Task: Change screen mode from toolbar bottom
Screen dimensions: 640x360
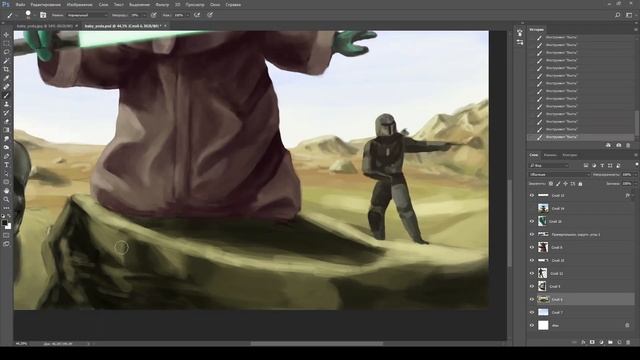Action: pyautogui.click(x=6, y=244)
